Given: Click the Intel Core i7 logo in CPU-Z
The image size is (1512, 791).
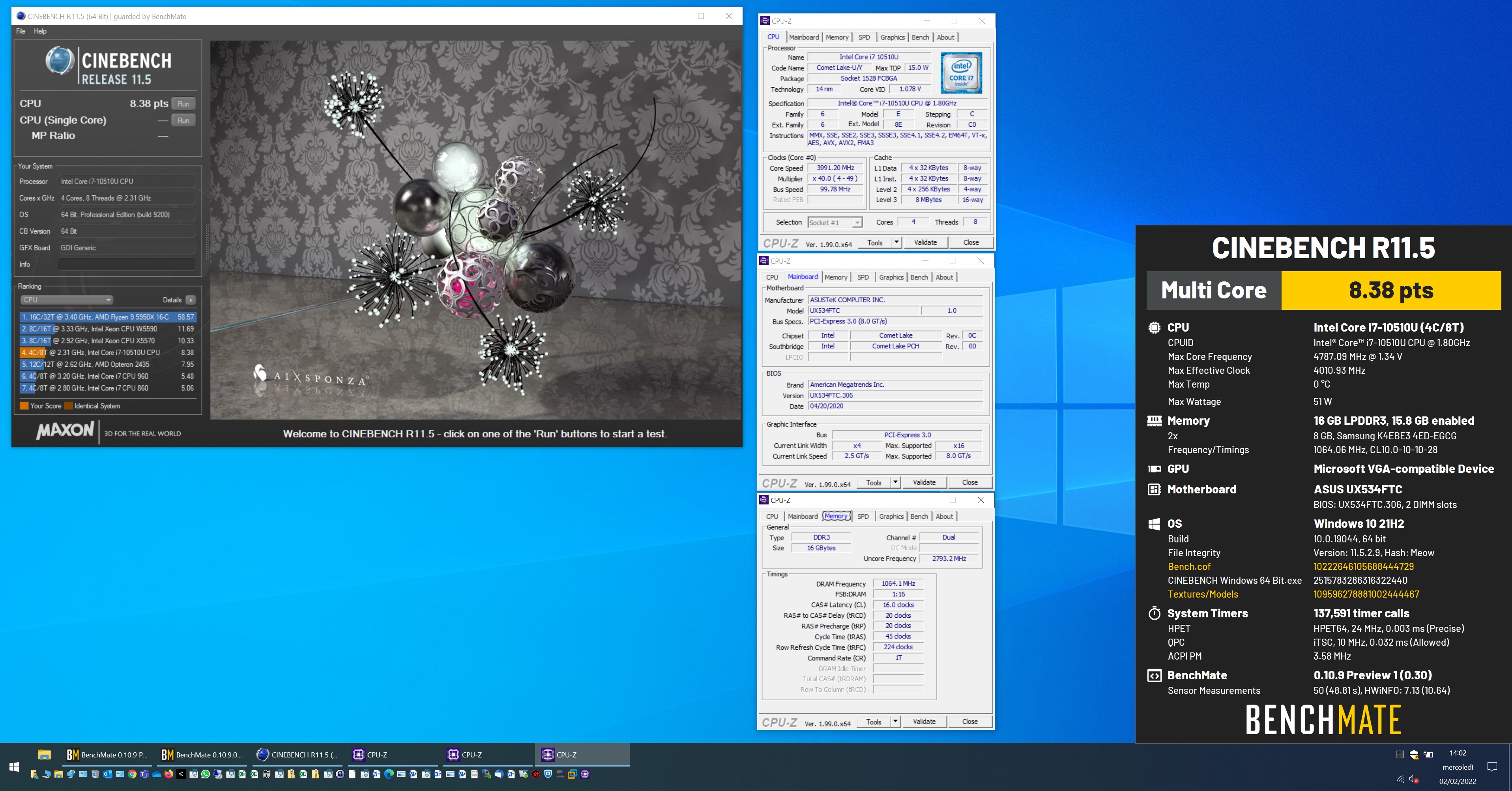Looking at the screenshot, I should [961, 73].
